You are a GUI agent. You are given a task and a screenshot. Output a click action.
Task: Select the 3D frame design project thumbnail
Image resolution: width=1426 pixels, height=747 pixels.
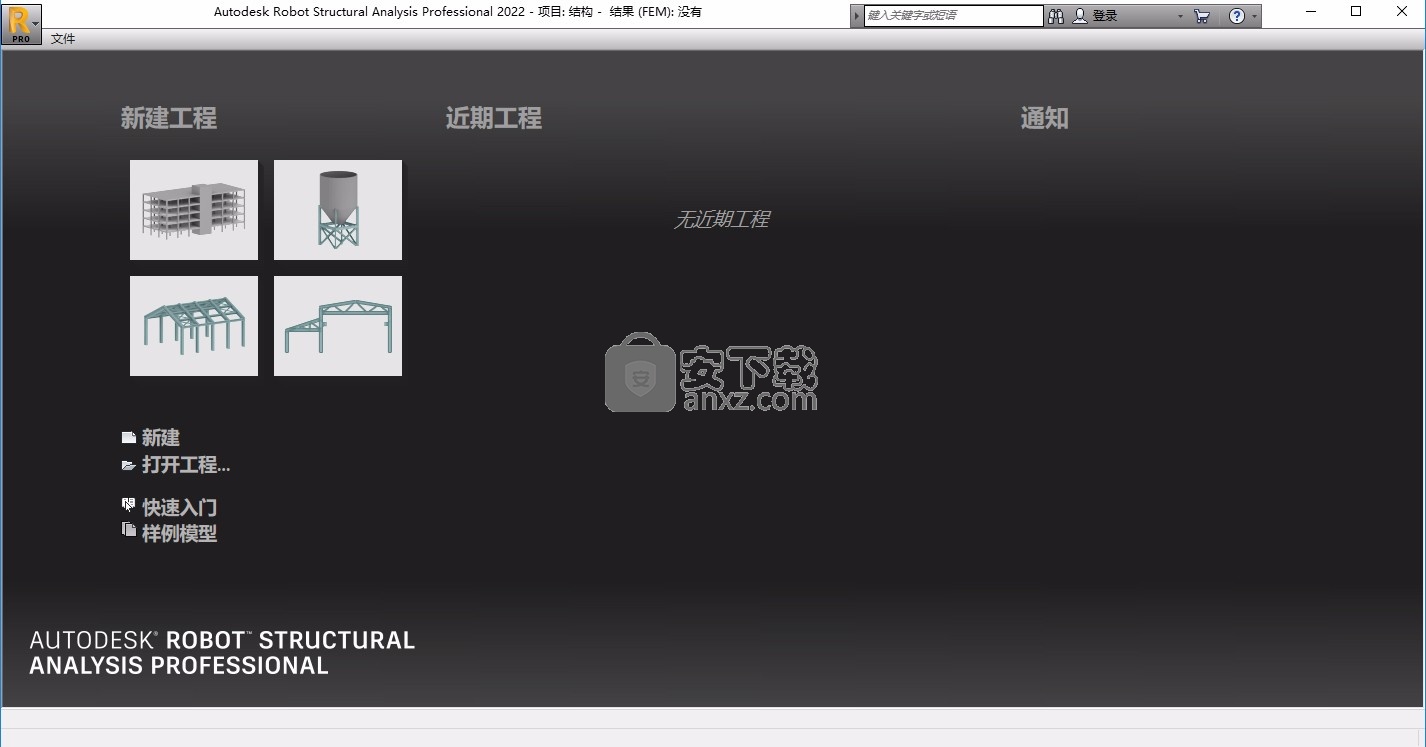pyautogui.click(x=194, y=326)
